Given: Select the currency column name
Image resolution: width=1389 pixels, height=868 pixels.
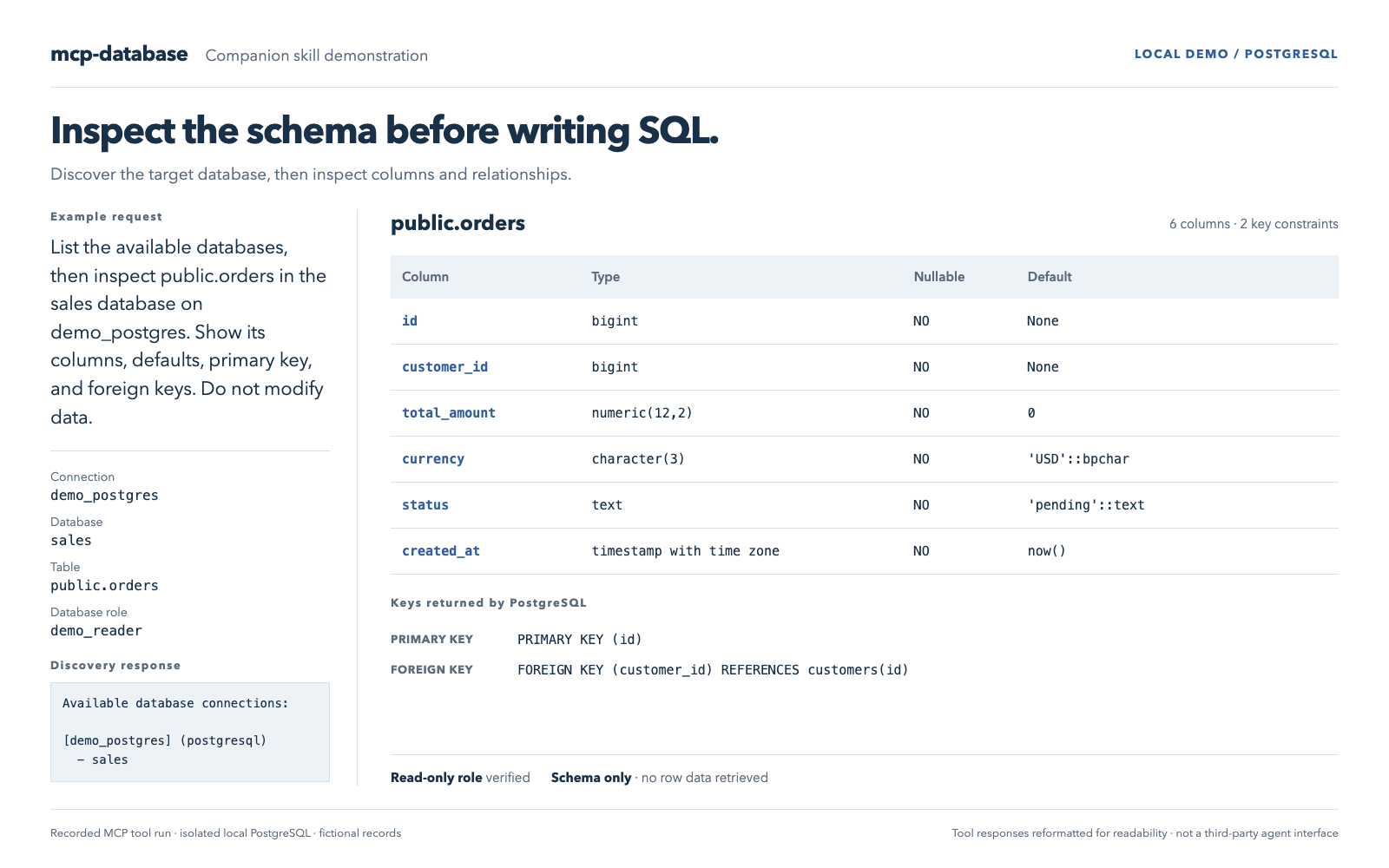Looking at the screenshot, I should (x=433, y=459).
